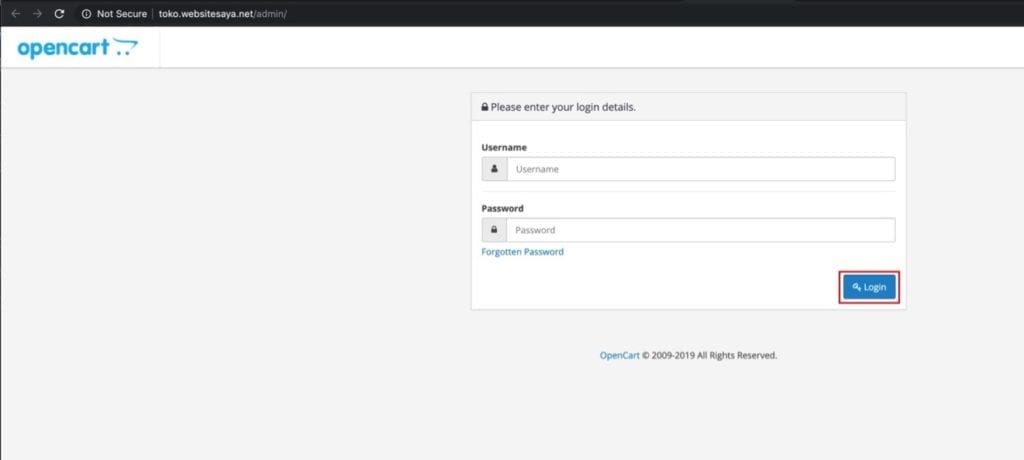Open the OpenCart link in the footer

619,355
